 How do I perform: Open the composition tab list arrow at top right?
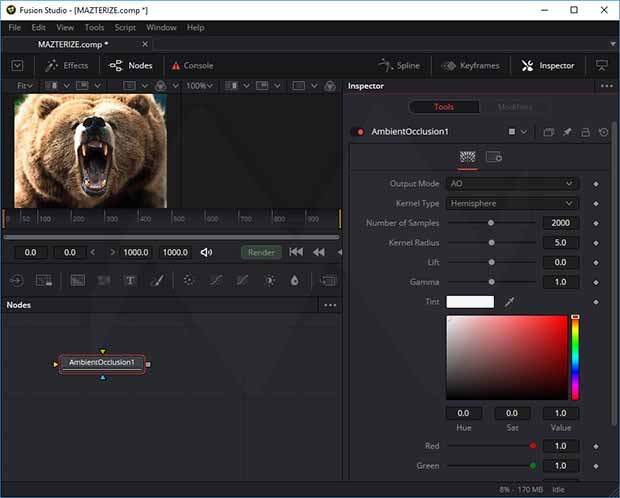tap(612, 44)
